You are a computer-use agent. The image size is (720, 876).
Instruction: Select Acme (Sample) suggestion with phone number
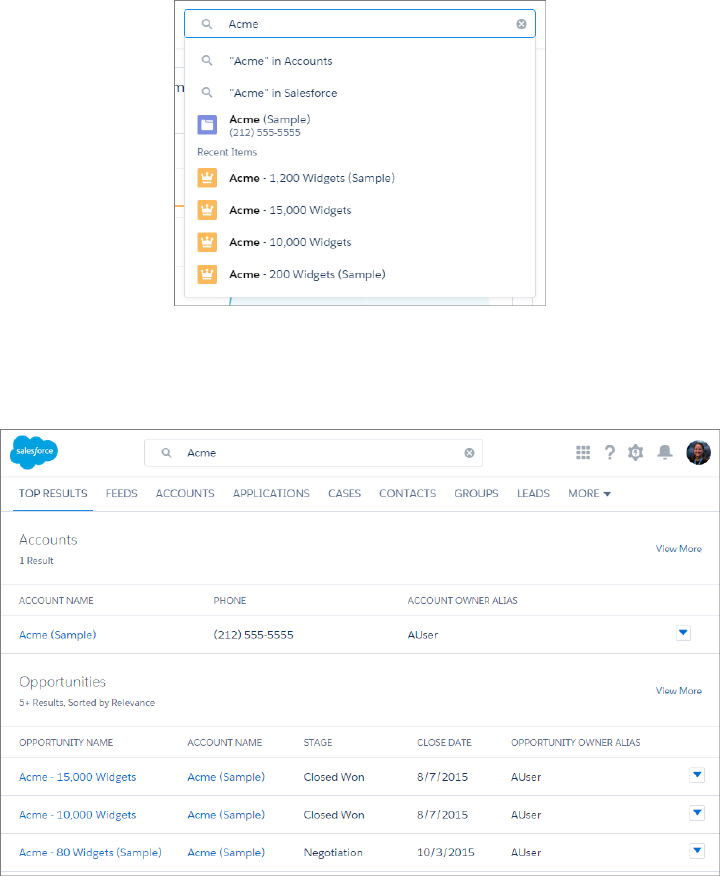[x=360, y=125]
